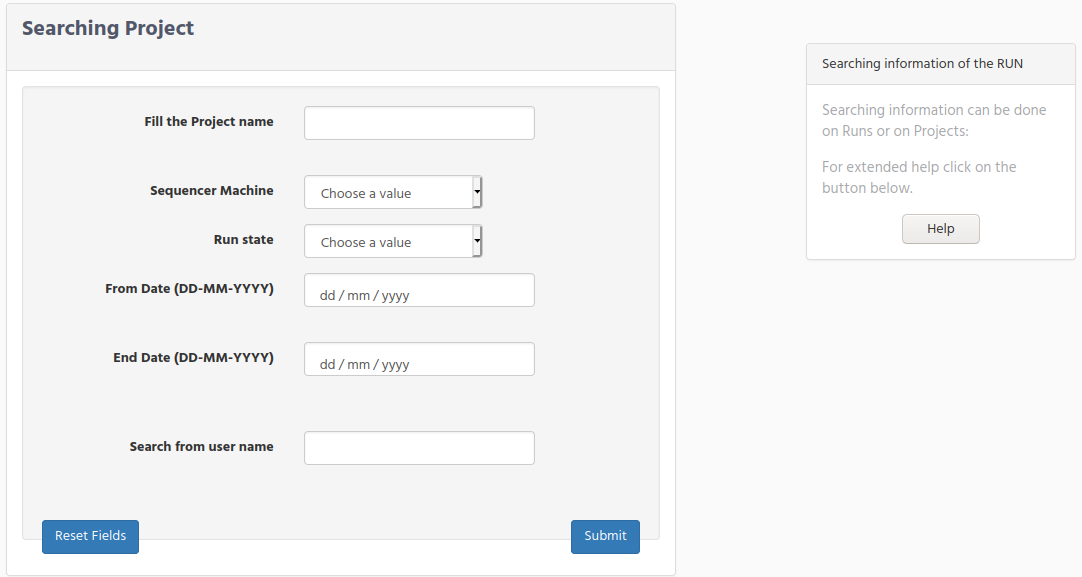
Task: Open extended Help from the info panel
Action: coord(941,228)
